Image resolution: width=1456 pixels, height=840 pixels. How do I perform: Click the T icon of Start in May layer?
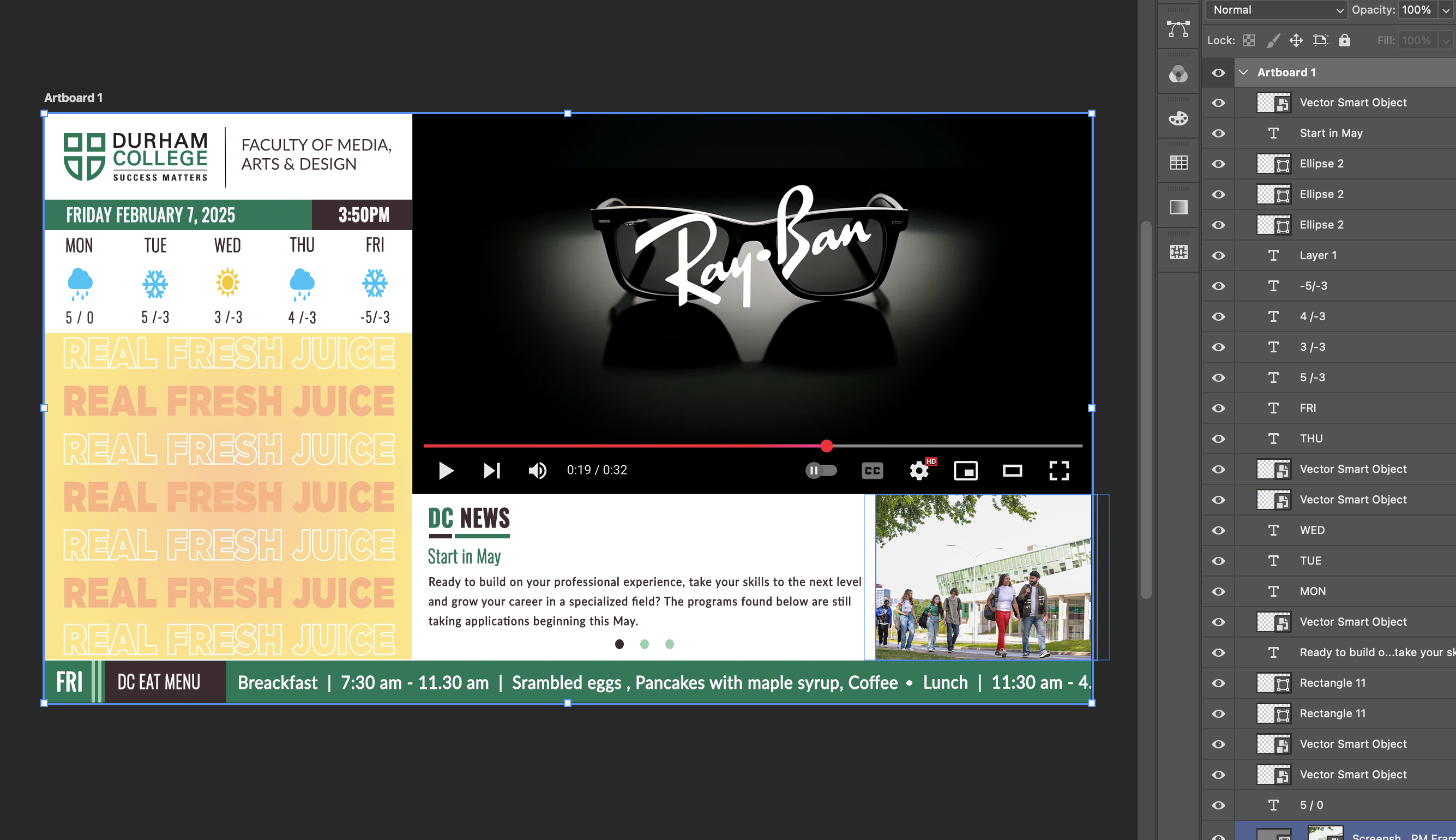coord(1273,133)
